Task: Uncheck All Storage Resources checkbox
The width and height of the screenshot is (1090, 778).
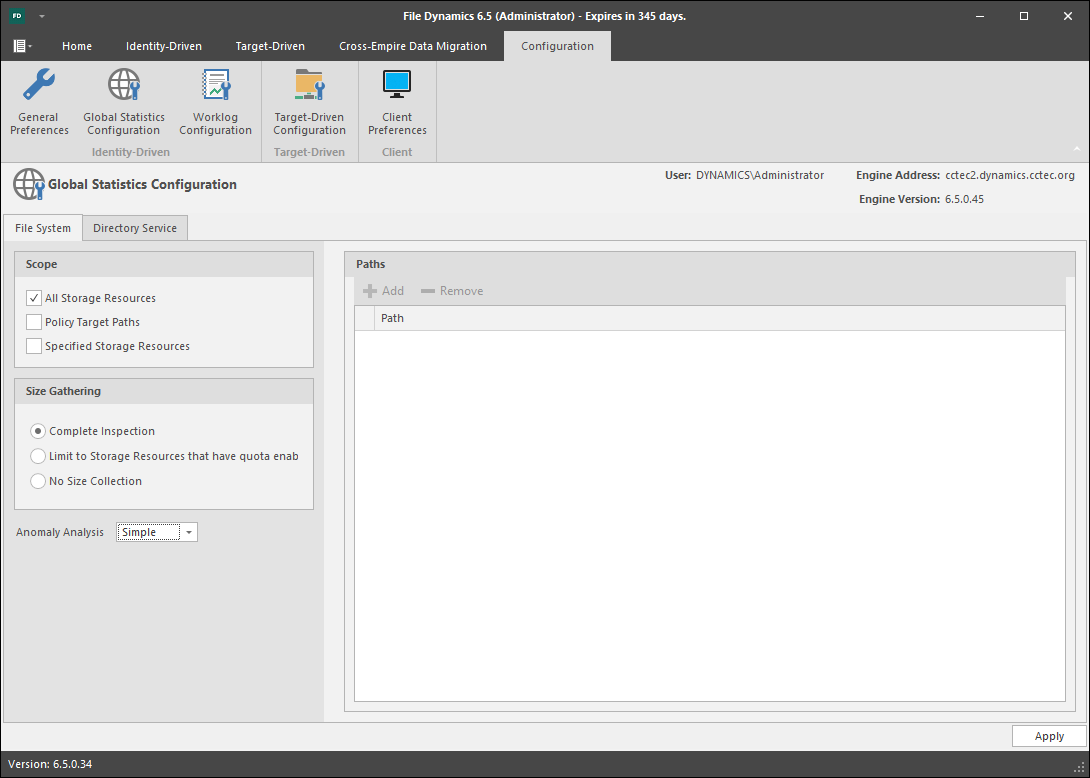Action: (x=35, y=298)
